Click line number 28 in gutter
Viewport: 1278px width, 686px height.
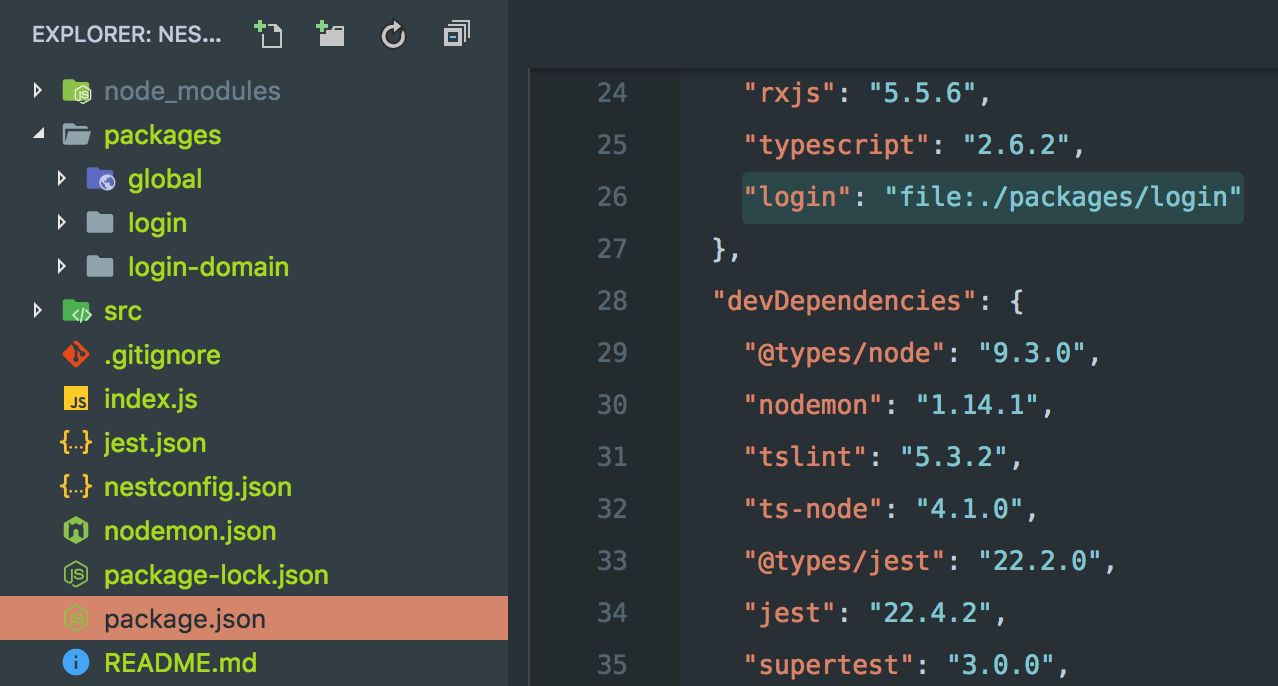coord(611,301)
